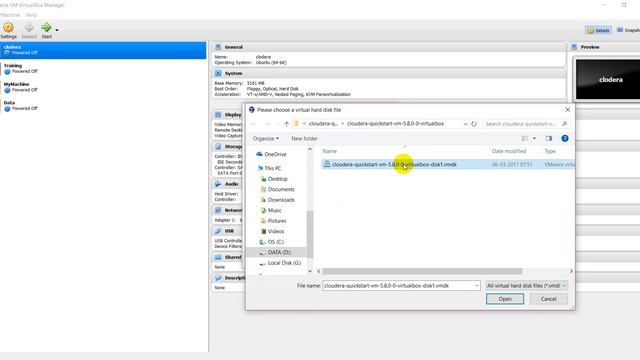This screenshot has height=360, width=640.
Task: Sort by Date modified column
Action: point(509,151)
